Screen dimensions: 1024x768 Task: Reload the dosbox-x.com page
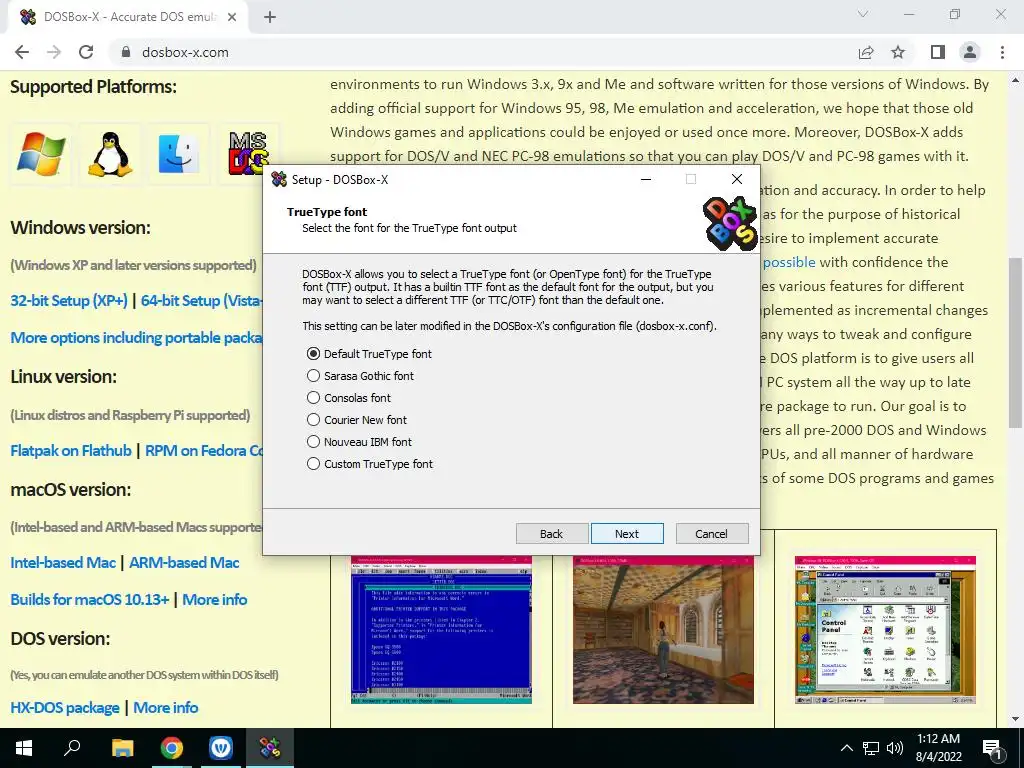(x=86, y=52)
